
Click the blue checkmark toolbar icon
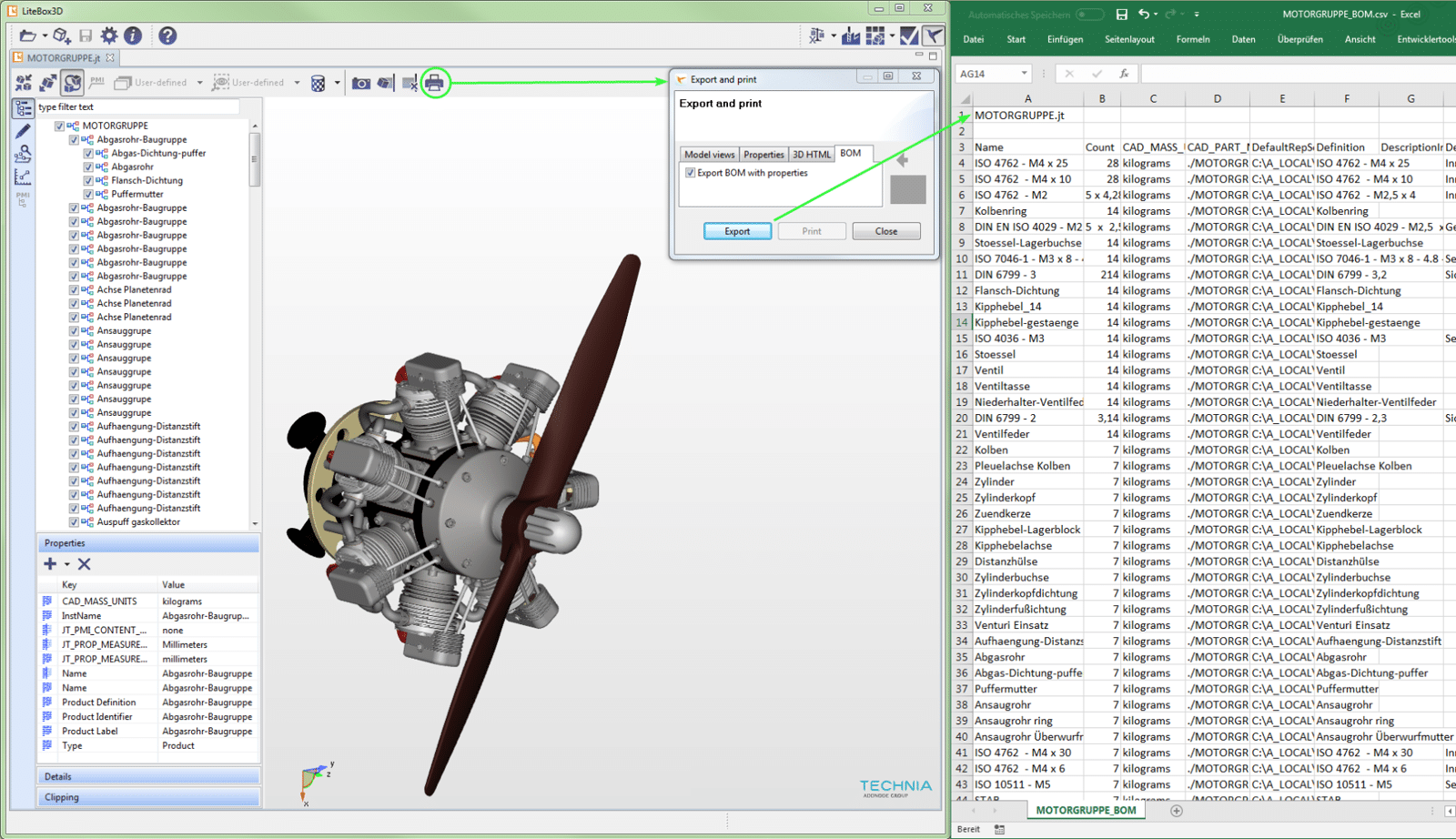tap(908, 35)
